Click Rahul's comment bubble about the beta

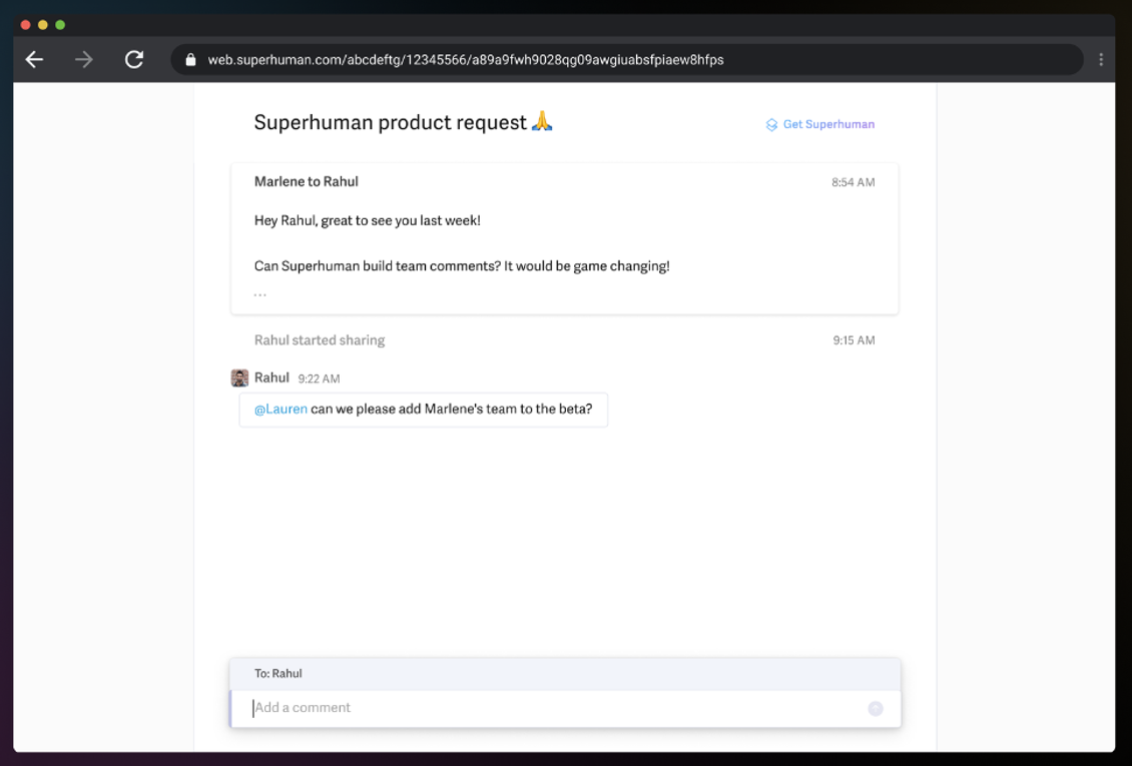(424, 409)
